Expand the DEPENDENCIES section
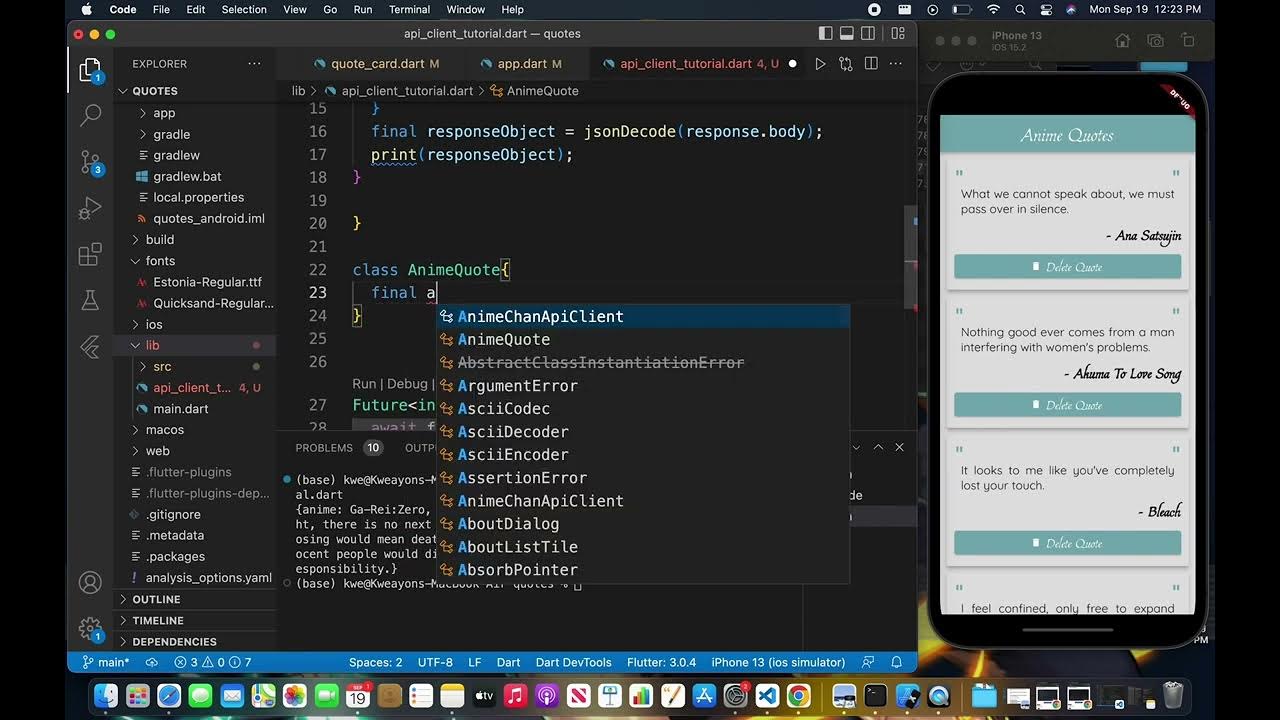 (x=174, y=641)
